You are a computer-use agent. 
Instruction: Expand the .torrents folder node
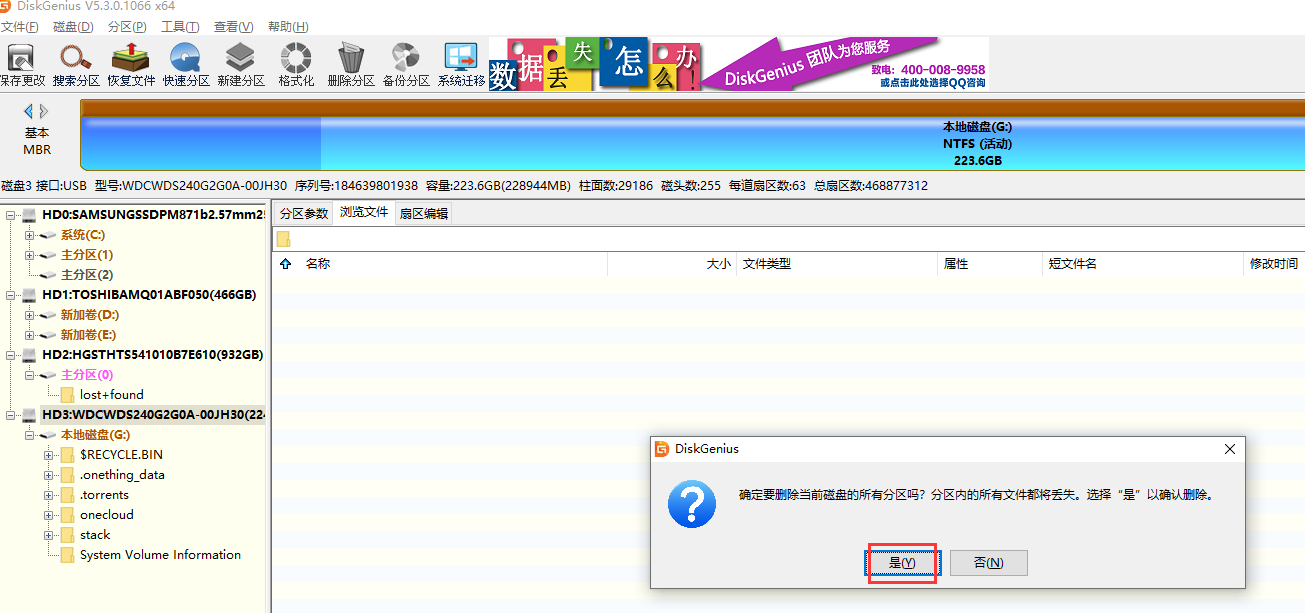click(49, 495)
